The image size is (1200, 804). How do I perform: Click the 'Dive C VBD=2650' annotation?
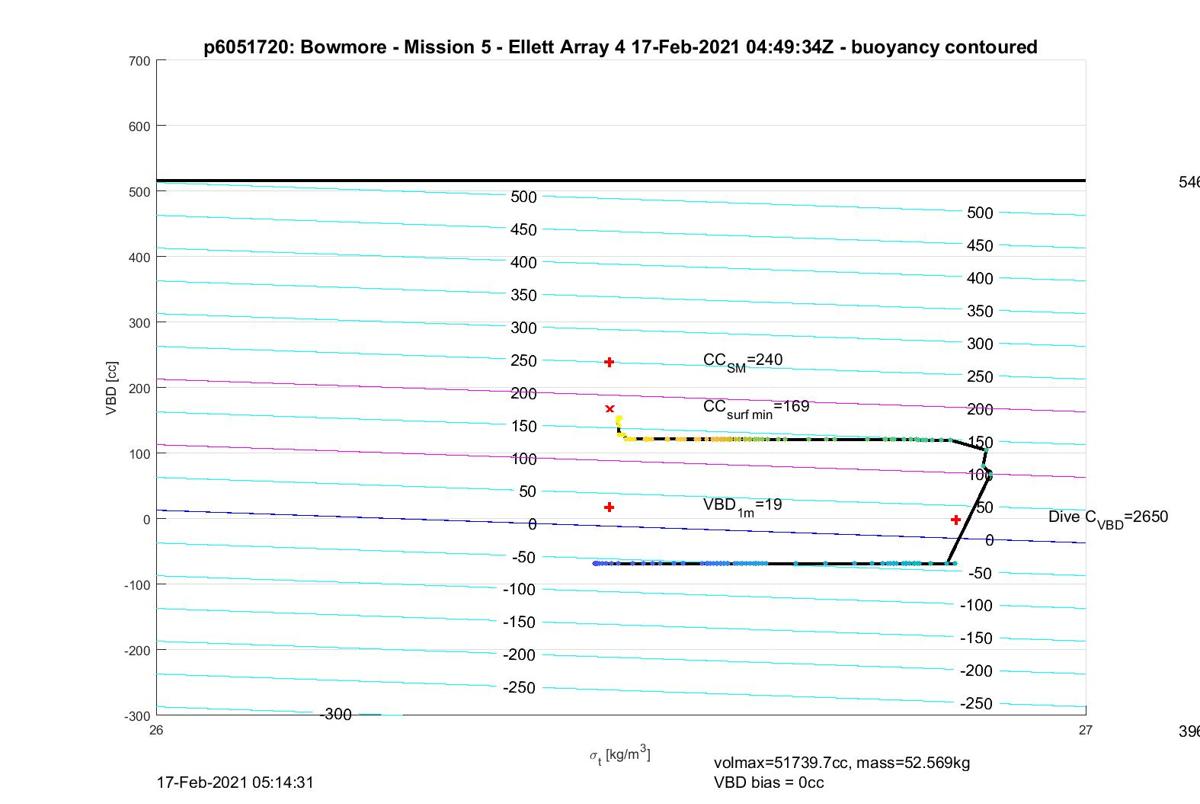(1108, 518)
